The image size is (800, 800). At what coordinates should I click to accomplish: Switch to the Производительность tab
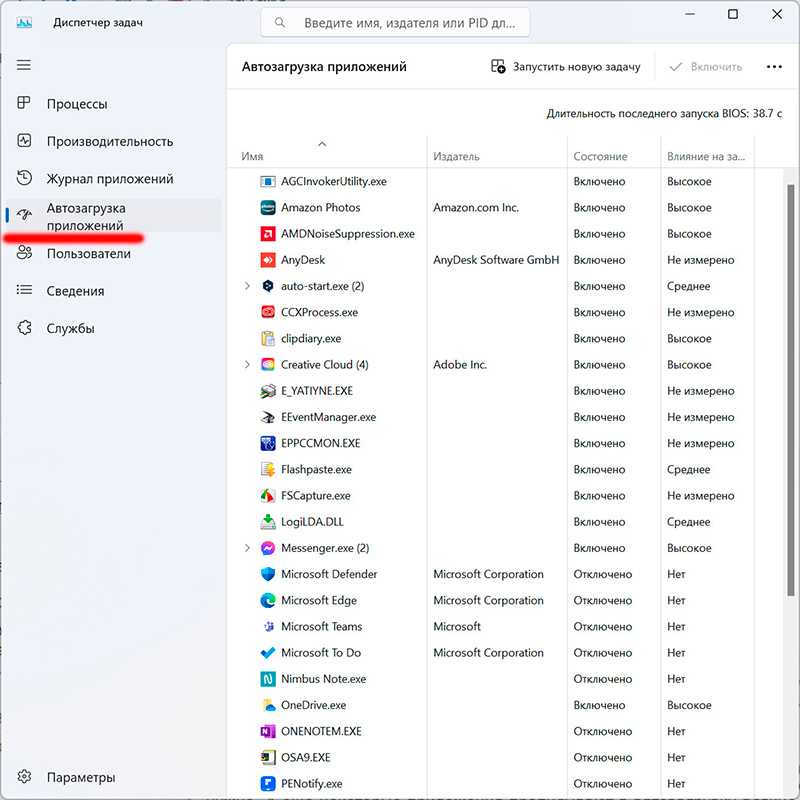[x=109, y=142]
